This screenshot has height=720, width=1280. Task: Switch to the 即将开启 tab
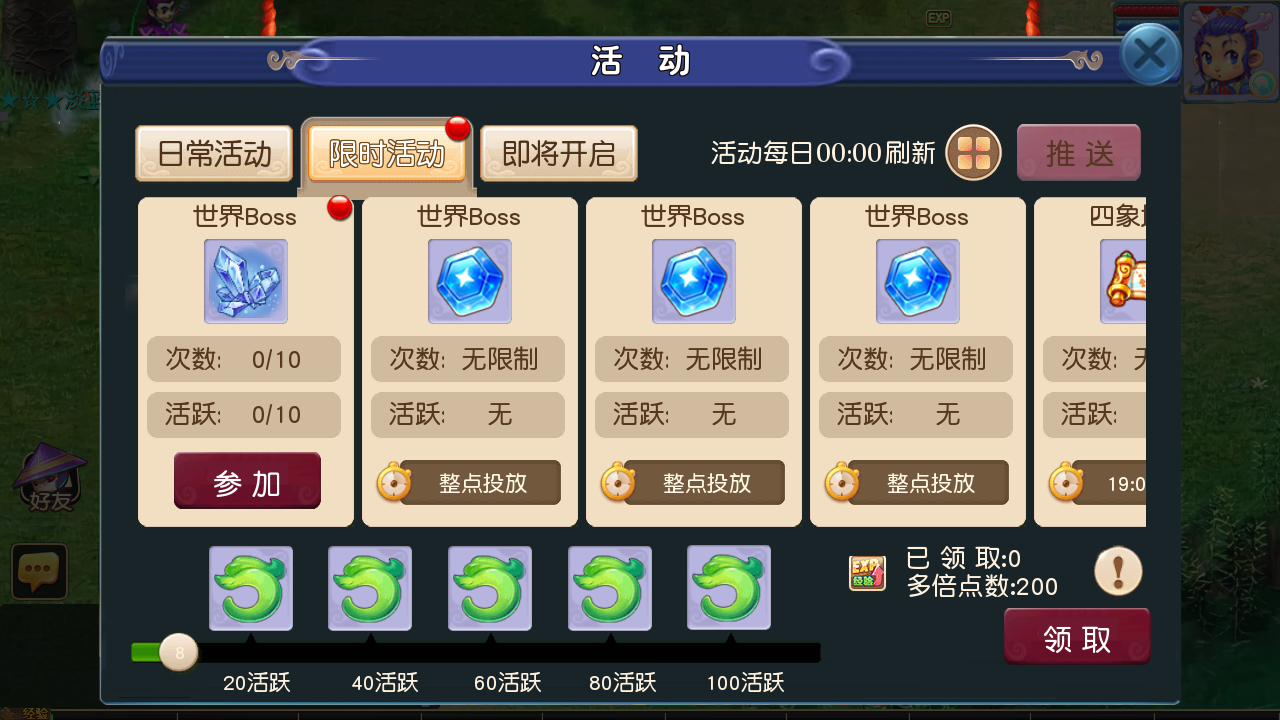(x=559, y=153)
